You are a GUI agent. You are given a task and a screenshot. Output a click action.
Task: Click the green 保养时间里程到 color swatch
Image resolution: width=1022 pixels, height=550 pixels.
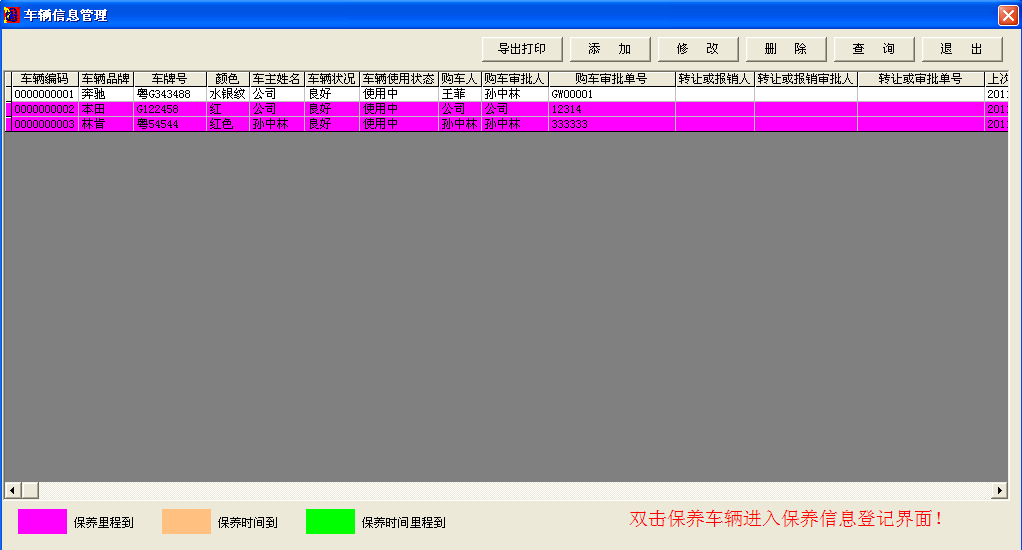(x=330, y=521)
